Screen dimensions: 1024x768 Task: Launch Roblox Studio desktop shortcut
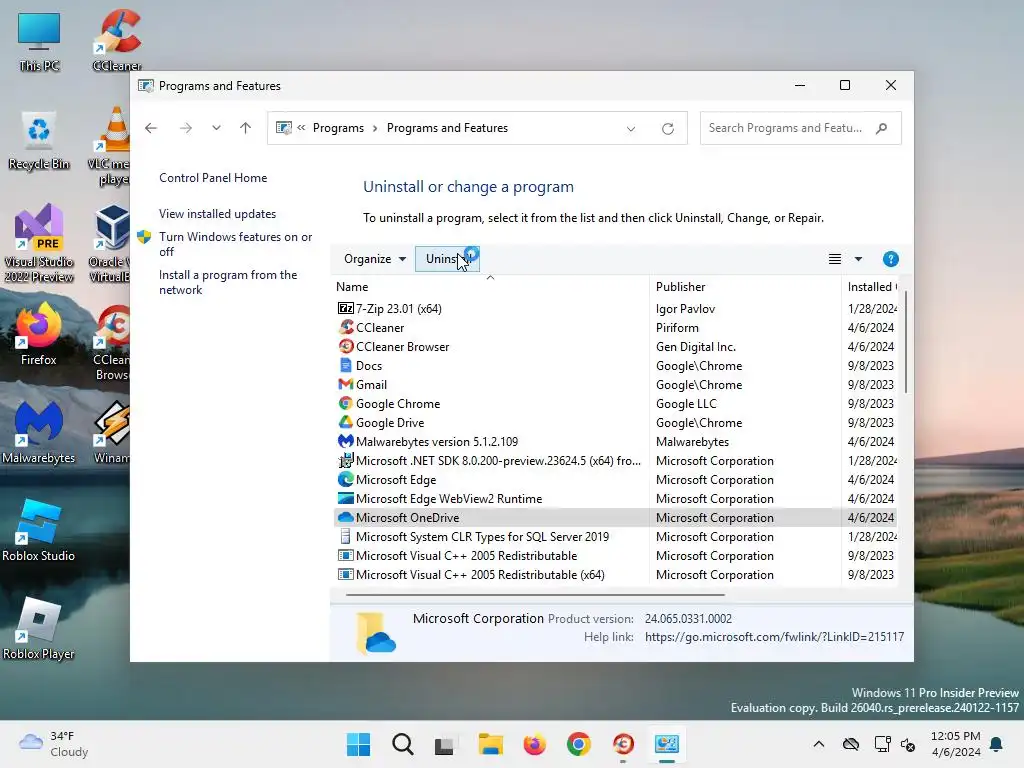pyautogui.click(x=39, y=530)
